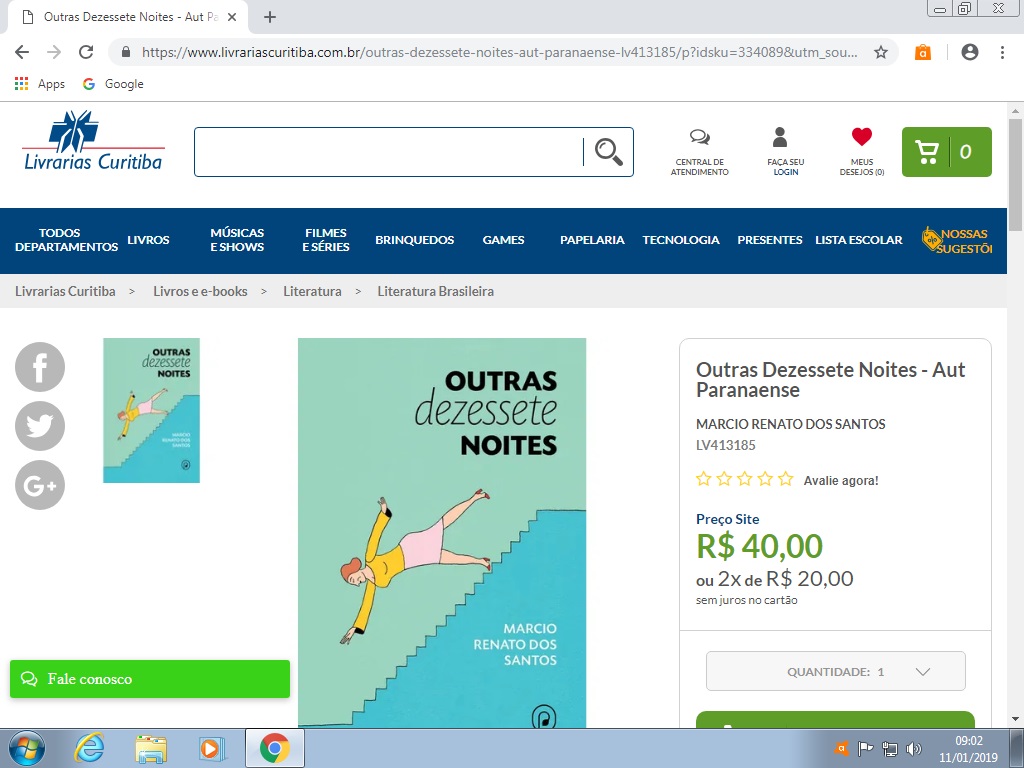1024x768 pixels.
Task: Open Action Center flag tray icon
Action: [x=865, y=748]
